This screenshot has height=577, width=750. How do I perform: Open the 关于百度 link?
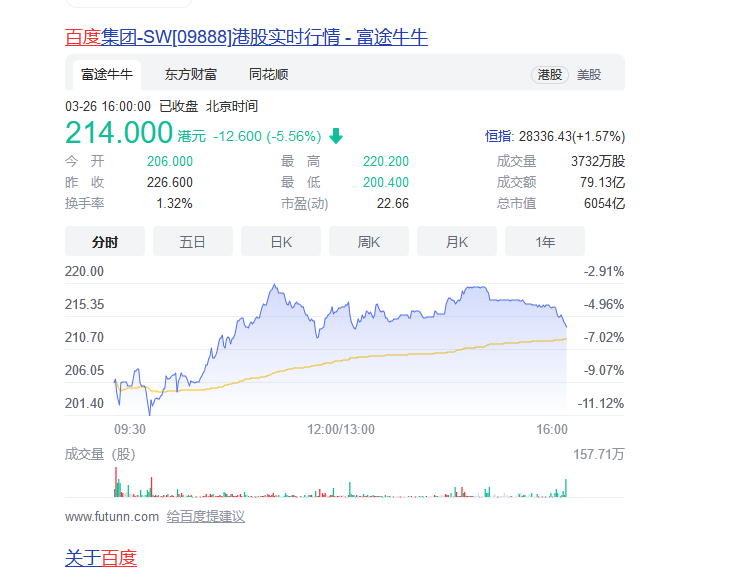[101, 558]
